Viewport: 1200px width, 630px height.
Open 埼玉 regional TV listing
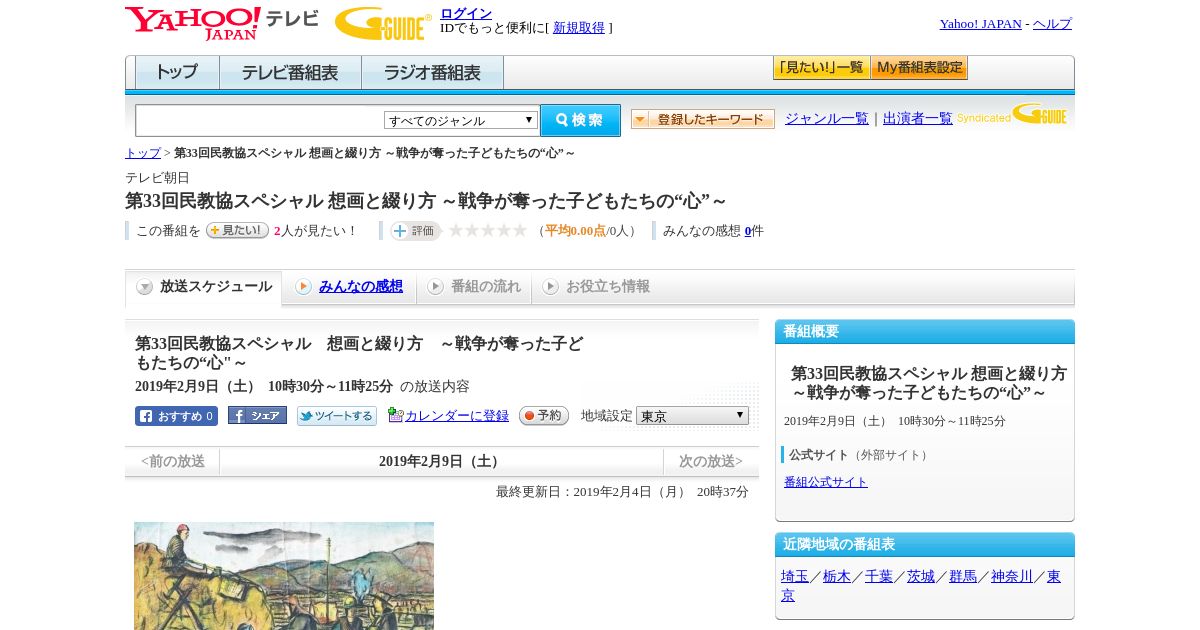(x=795, y=576)
